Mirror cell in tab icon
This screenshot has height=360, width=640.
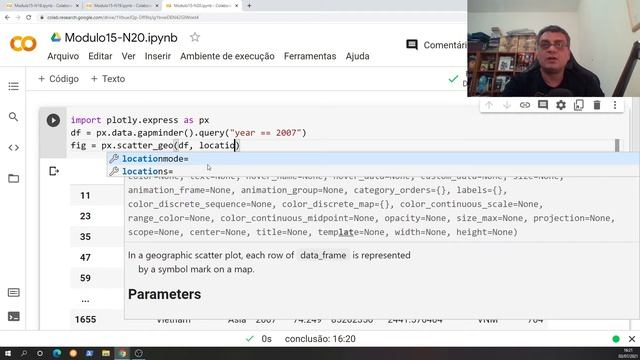point(578,105)
